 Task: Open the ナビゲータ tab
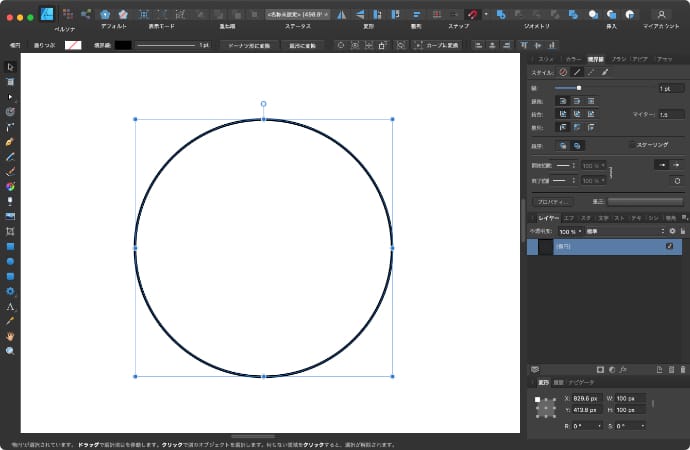tap(581, 383)
